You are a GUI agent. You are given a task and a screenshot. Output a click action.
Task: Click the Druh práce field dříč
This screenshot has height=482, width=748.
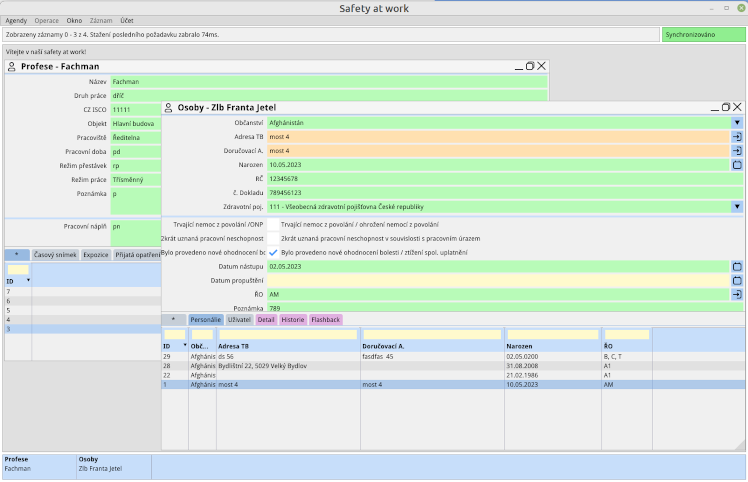point(329,95)
